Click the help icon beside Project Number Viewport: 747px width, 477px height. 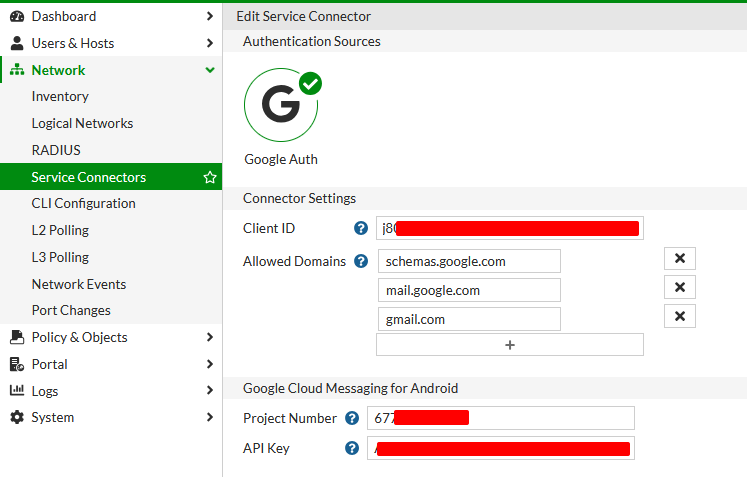click(352, 418)
